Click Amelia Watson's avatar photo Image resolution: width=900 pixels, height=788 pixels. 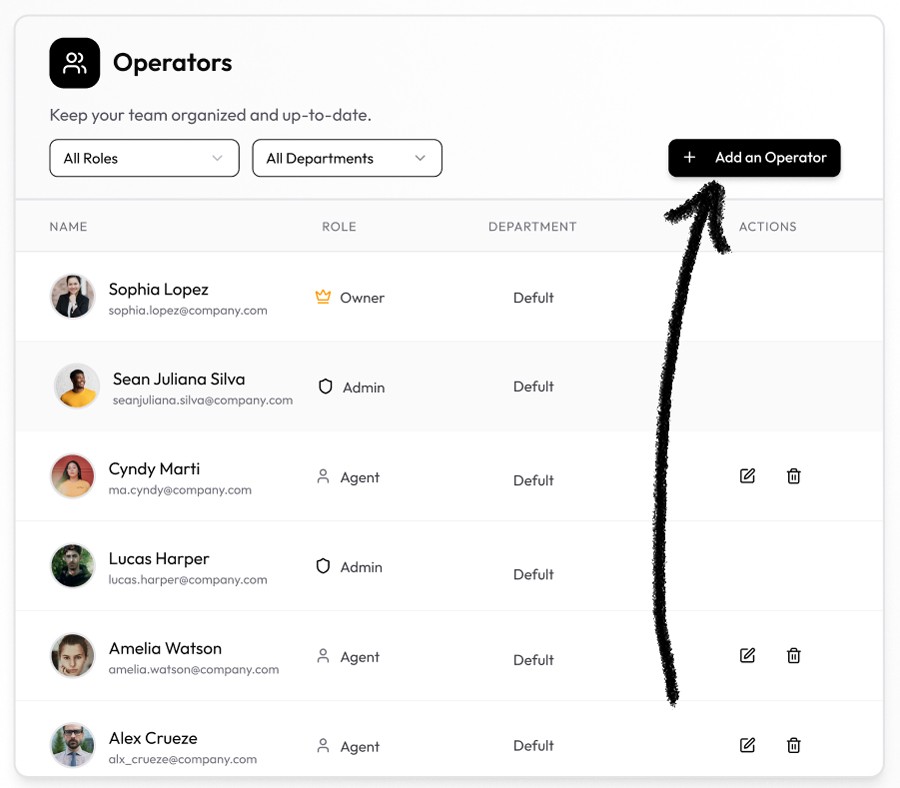(x=72, y=655)
